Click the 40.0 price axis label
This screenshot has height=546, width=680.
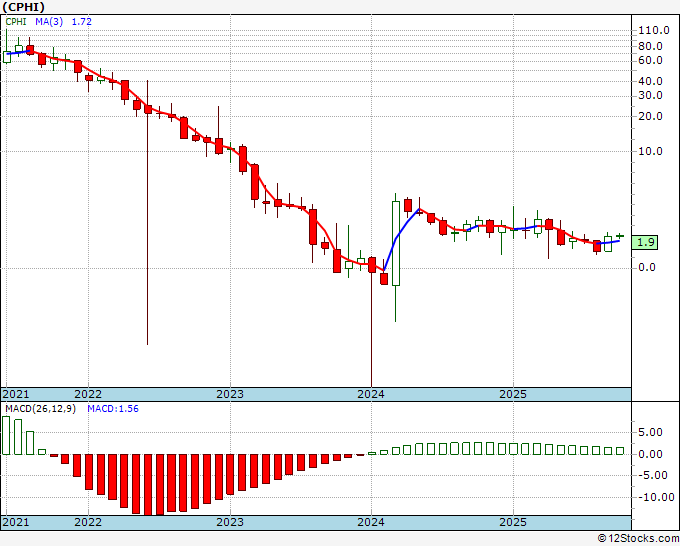(x=650, y=81)
